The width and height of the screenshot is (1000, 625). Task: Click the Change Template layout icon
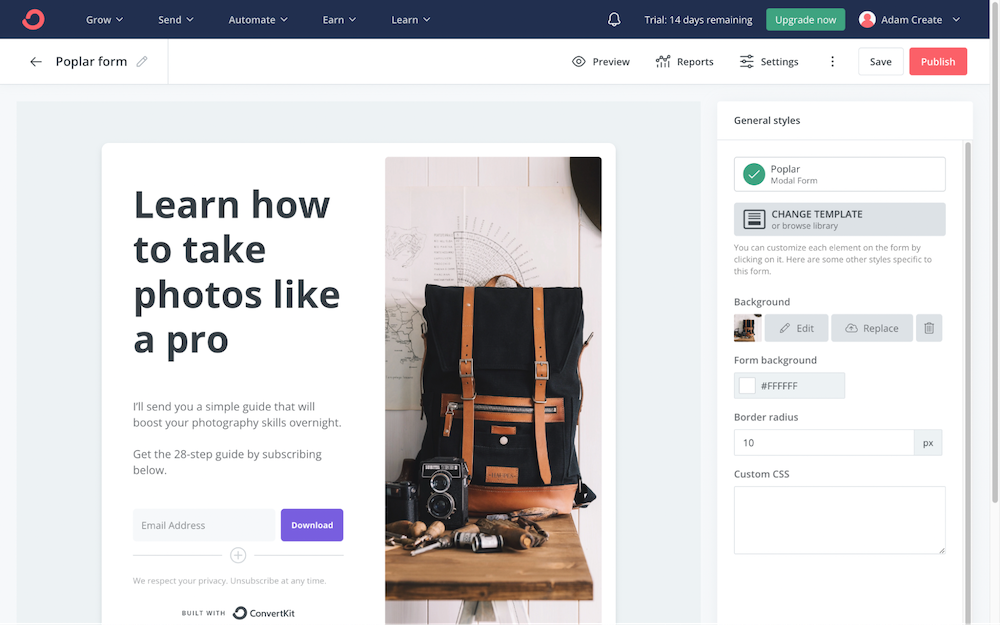tap(754, 219)
